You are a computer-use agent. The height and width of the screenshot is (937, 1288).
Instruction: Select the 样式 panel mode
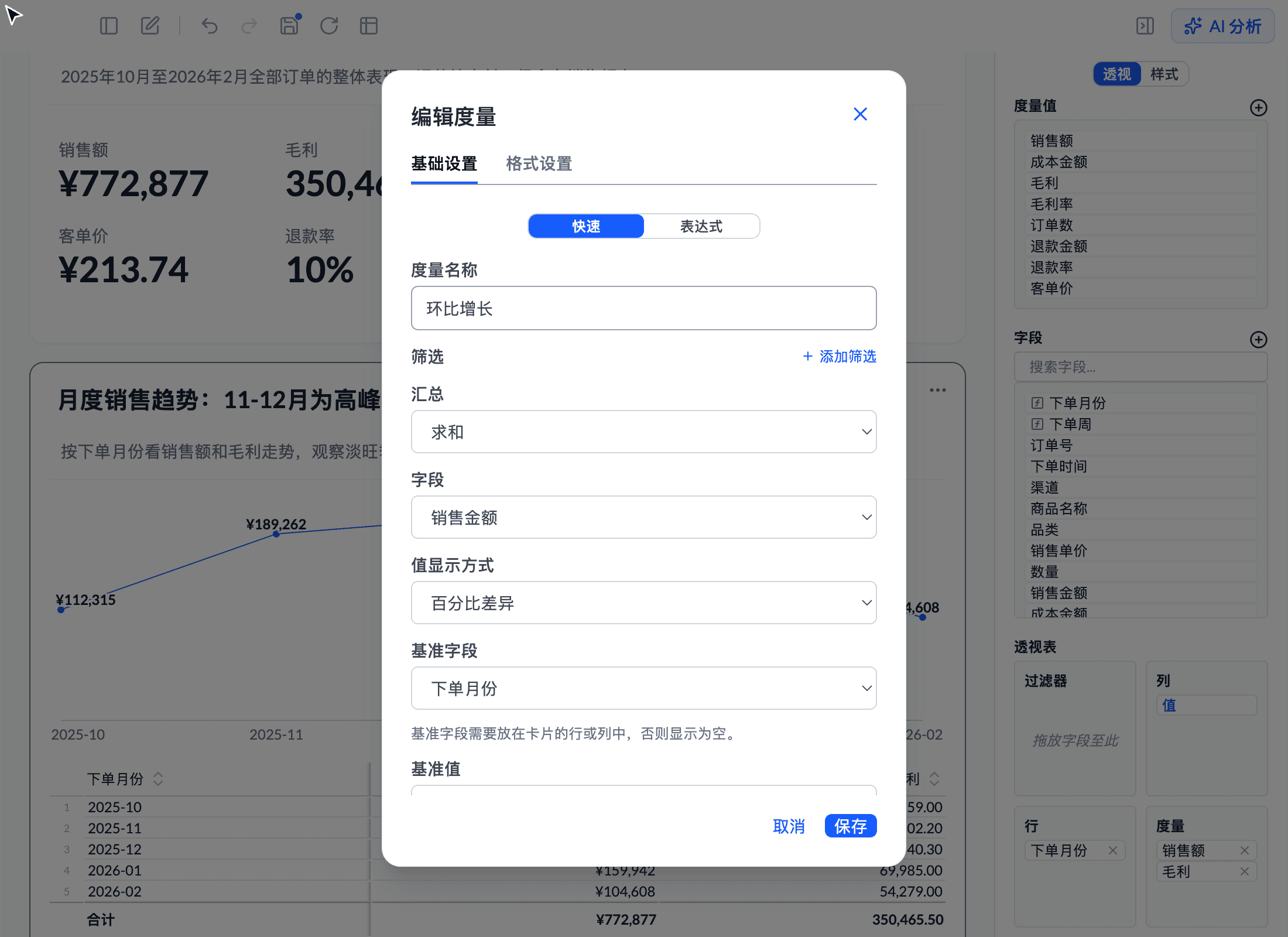tap(1164, 74)
